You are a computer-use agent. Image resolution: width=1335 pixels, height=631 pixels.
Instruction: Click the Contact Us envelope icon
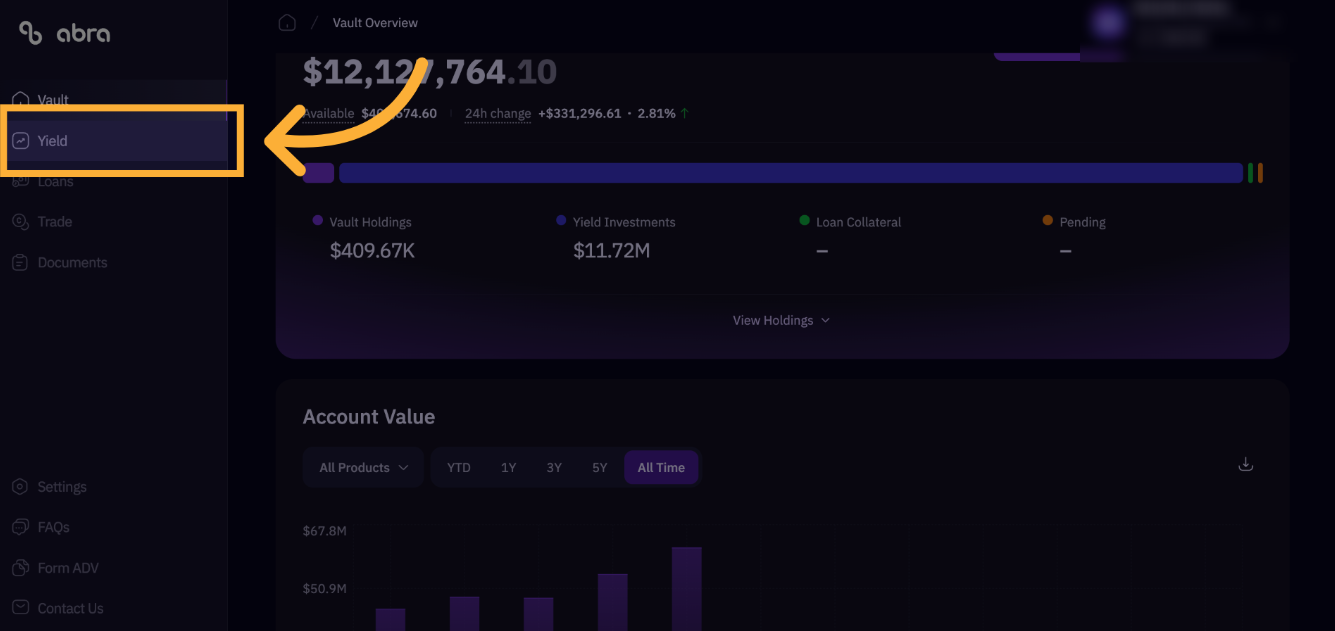click(20, 608)
